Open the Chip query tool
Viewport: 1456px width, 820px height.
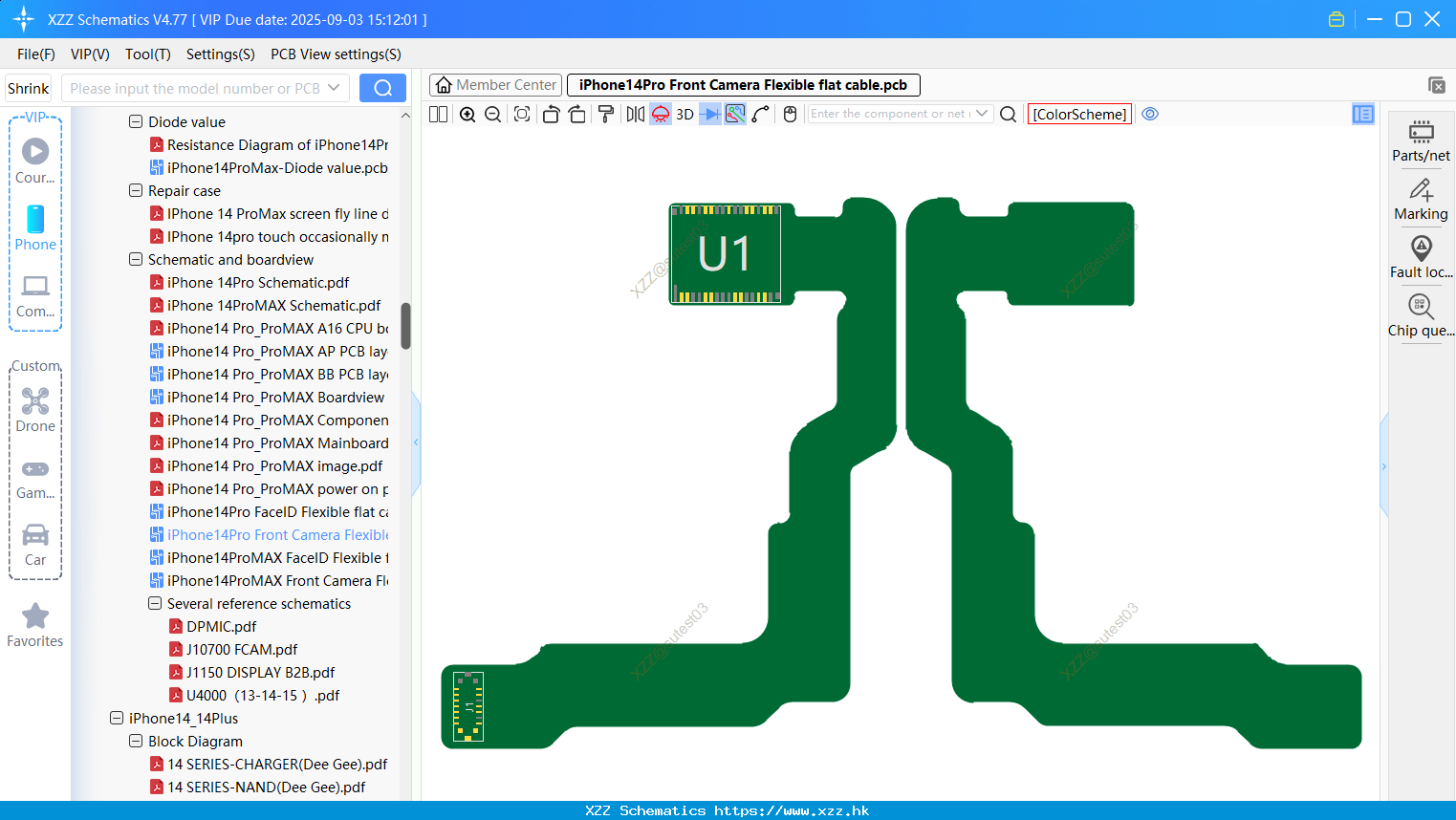(1421, 315)
